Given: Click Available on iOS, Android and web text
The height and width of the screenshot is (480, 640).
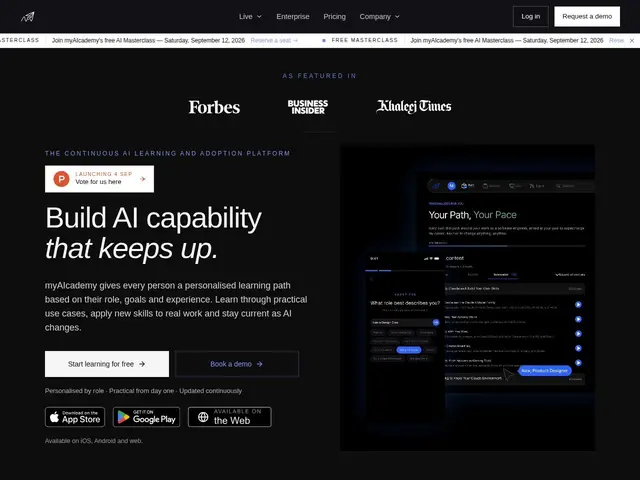Looking at the screenshot, I should click(x=94, y=441).
